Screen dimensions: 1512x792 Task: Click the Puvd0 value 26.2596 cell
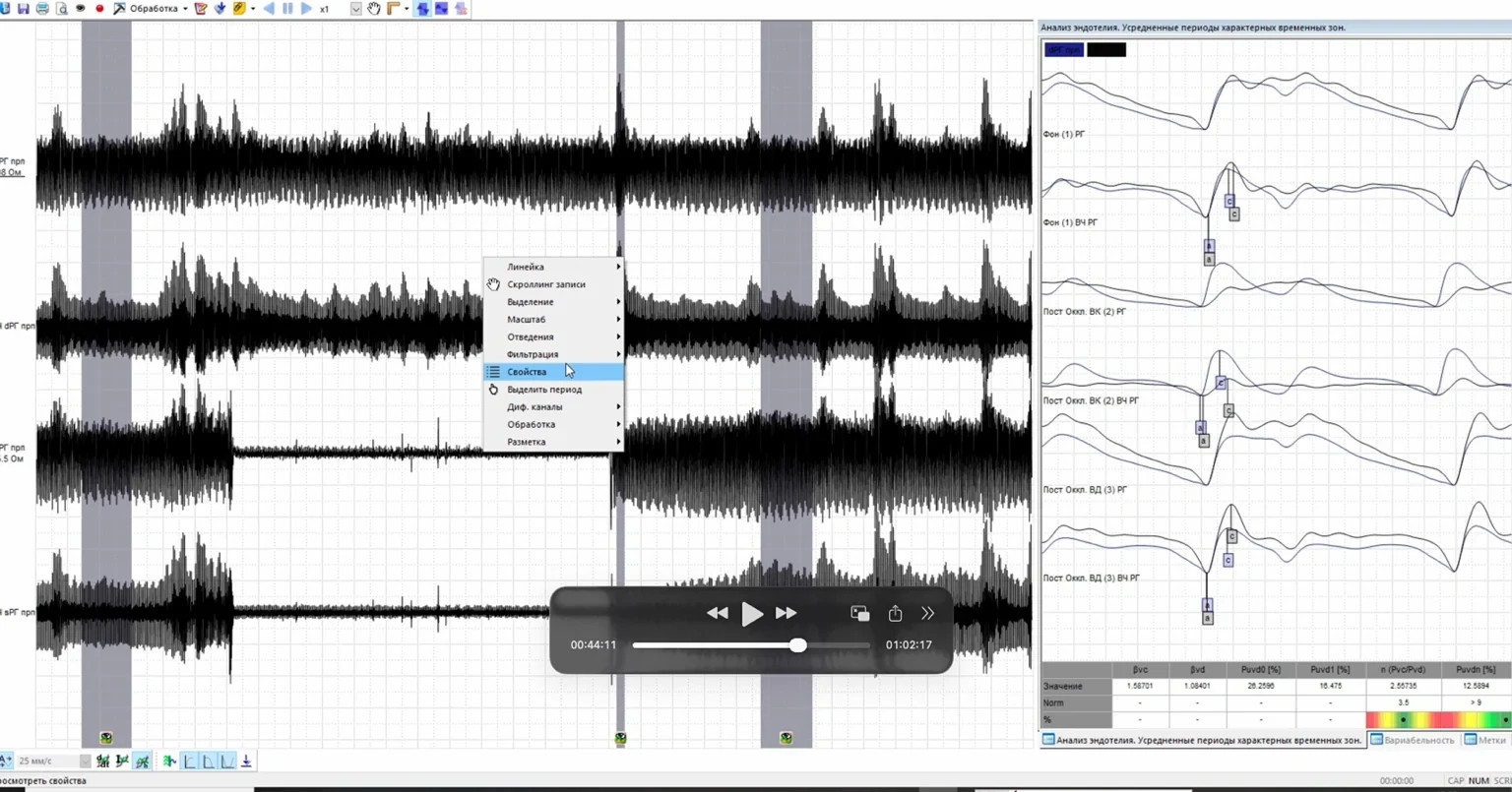click(1261, 686)
